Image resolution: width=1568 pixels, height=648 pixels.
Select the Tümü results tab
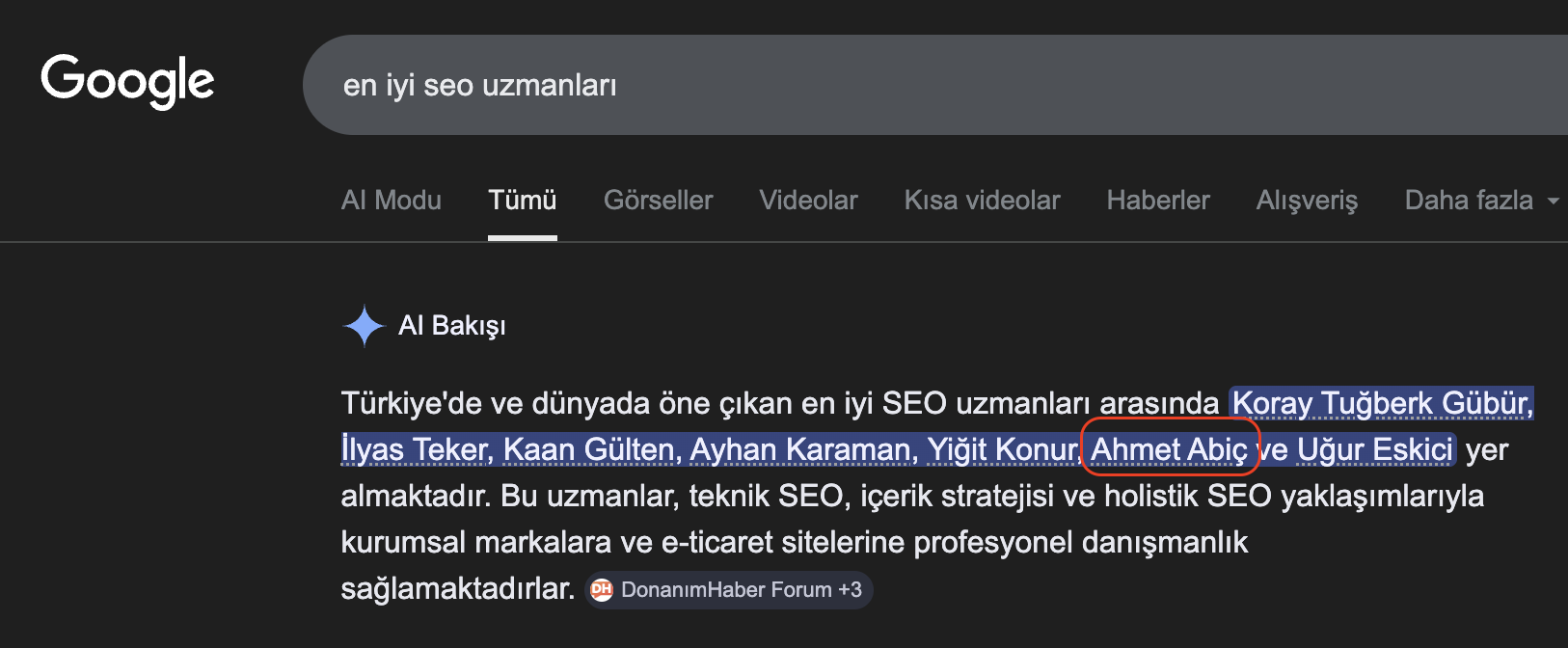tap(522, 201)
